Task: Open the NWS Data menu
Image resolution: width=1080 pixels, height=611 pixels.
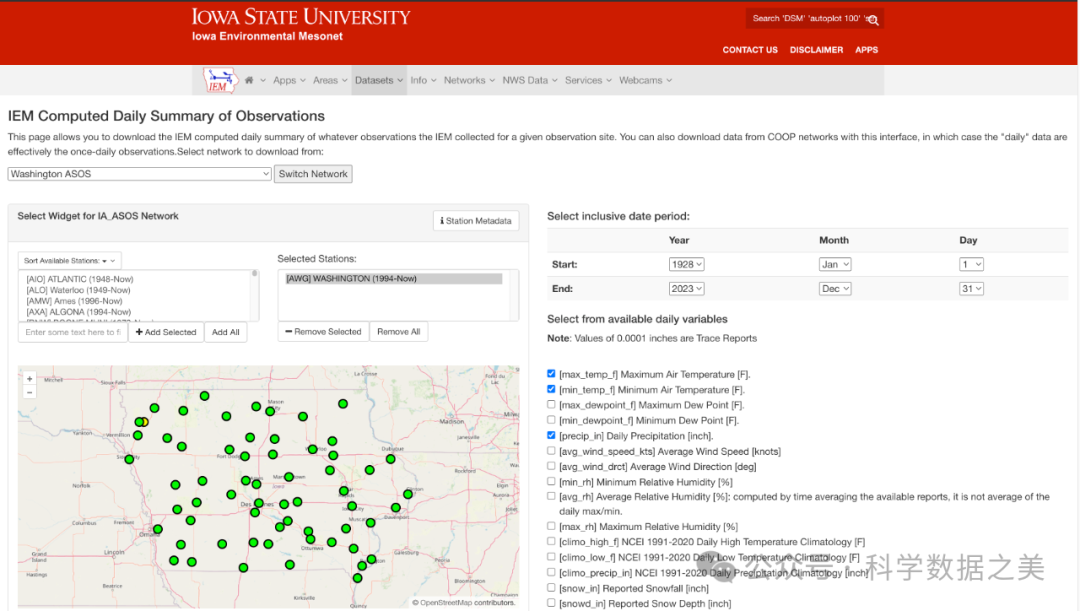Action: click(x=530, y=80)
